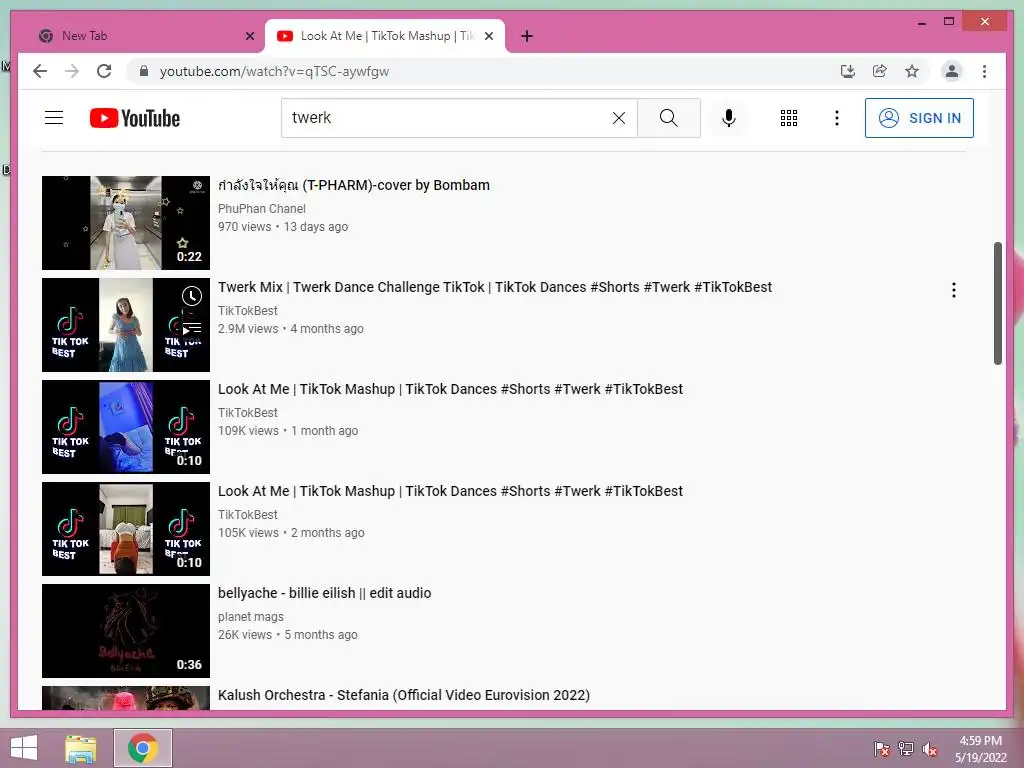
Task: Open YouTube settings three-dot menu
Action: click(x=837, y=118)
